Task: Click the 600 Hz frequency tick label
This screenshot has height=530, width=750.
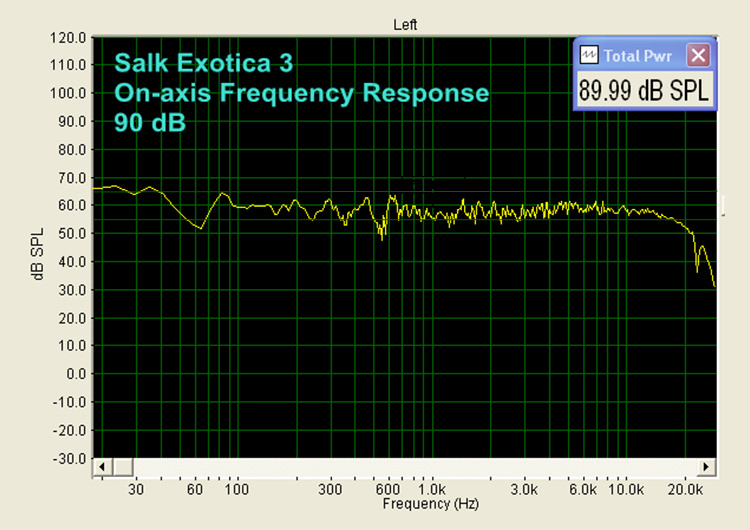Action: click(x=388, y=489)
